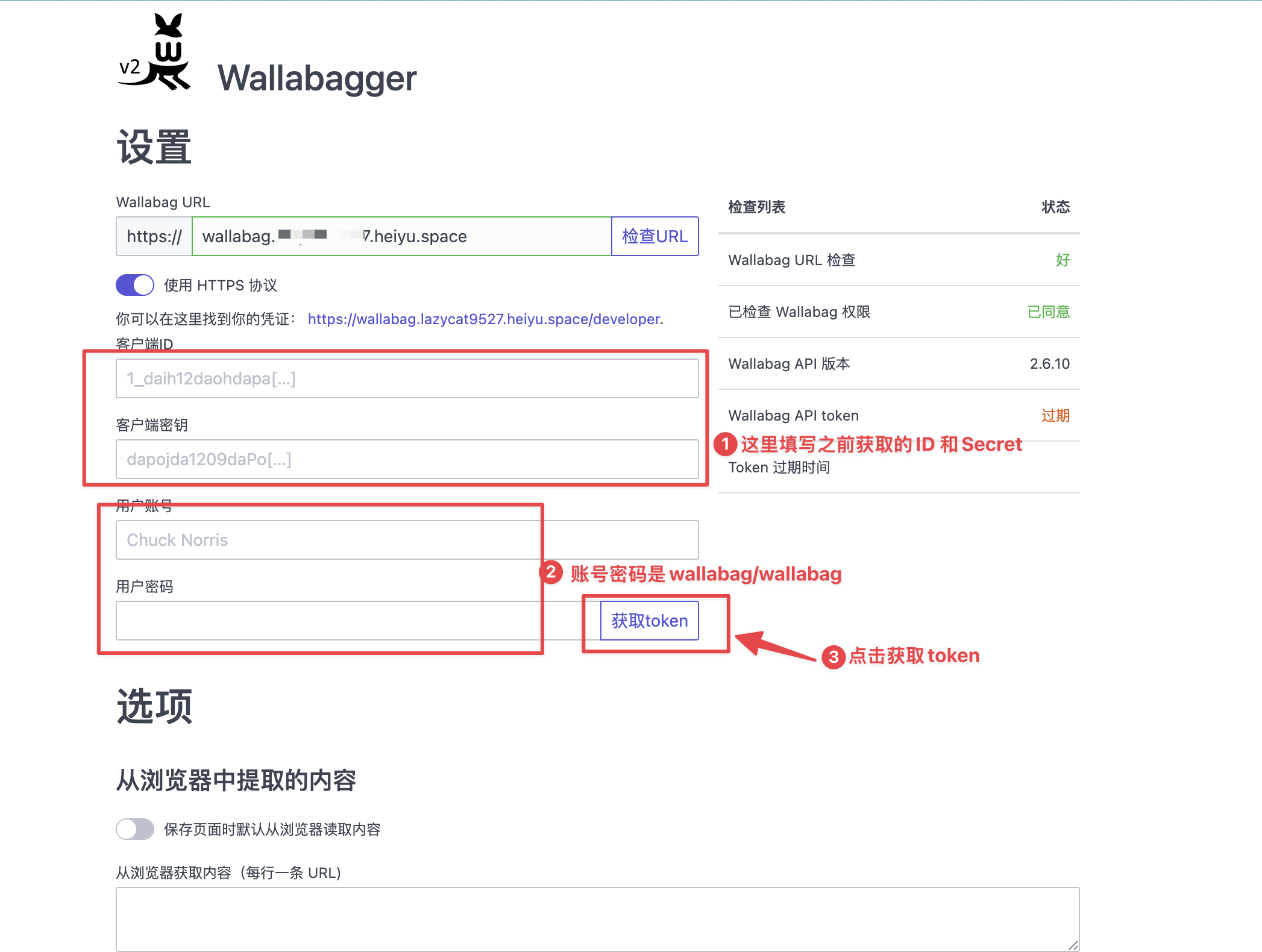Click the https:// protocol prefix label
Screen dimensions: 1262x952
154,236
